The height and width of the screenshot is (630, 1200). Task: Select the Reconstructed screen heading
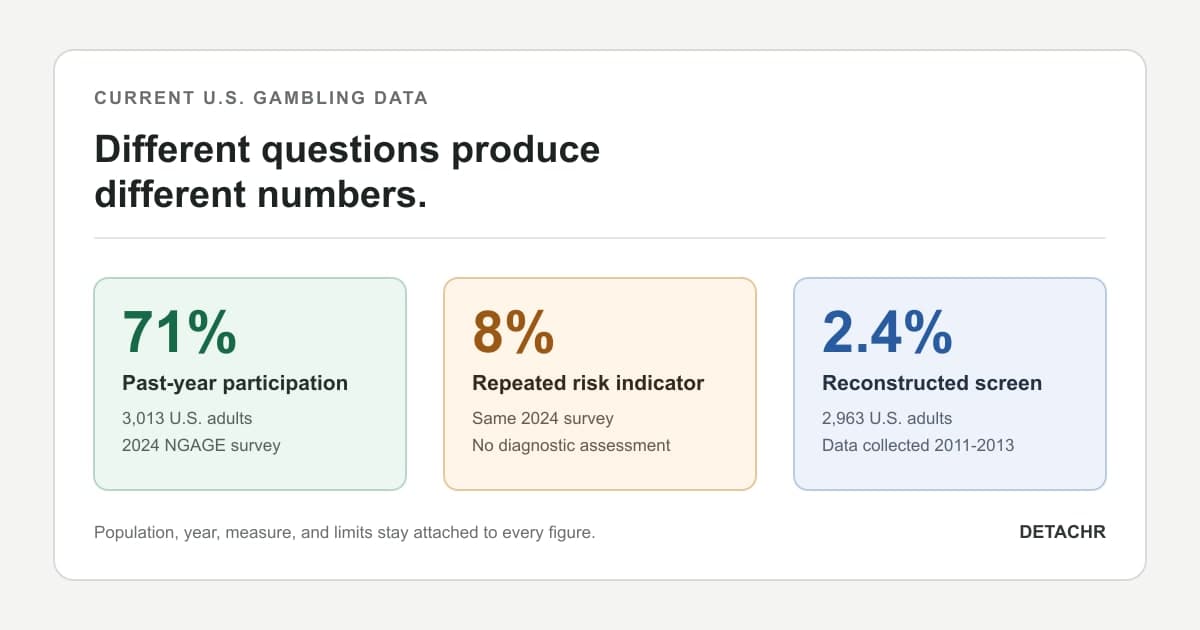pos(932,383)
